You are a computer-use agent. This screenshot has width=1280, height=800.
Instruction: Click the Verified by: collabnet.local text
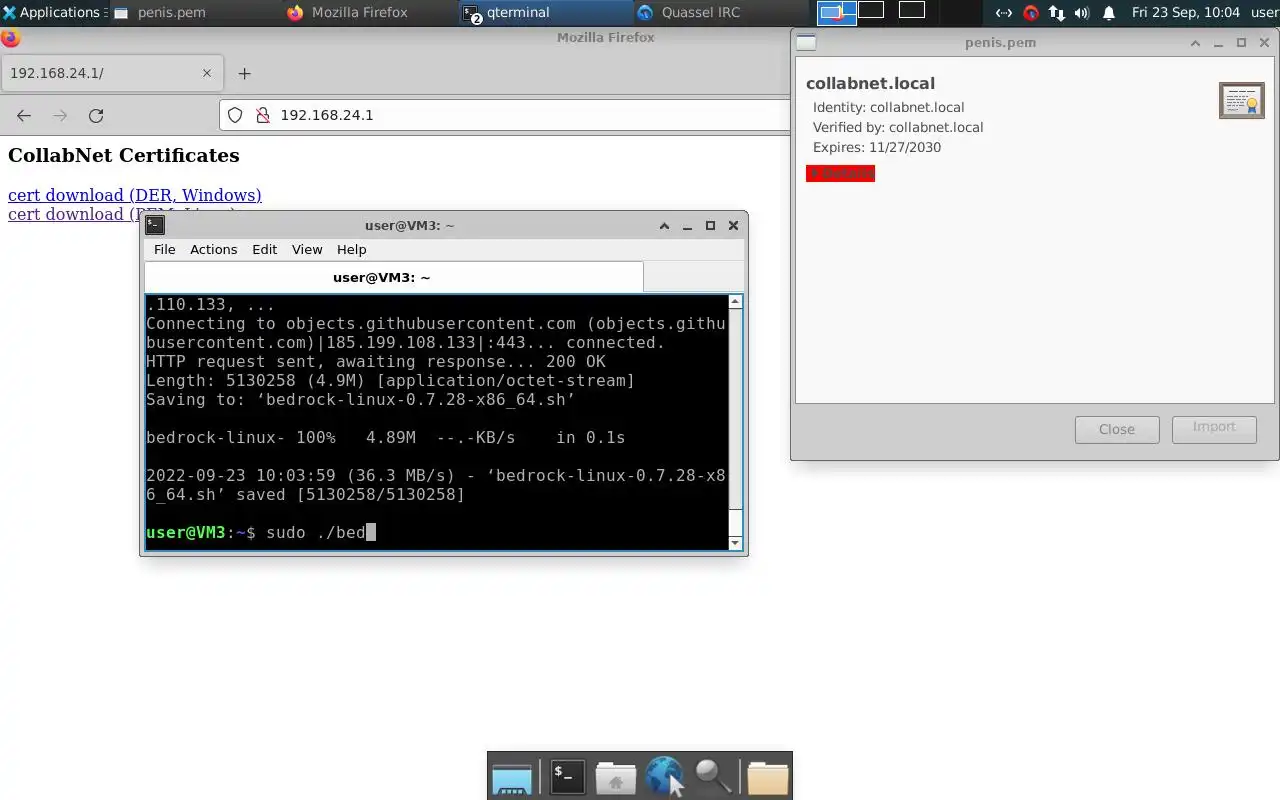(898, 127)
